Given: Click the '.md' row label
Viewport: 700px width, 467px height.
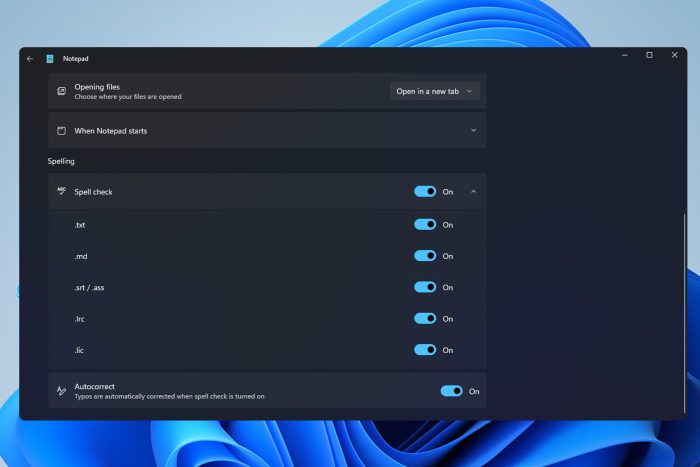Looking at the screenshot, I should click(x=81, y=256).
